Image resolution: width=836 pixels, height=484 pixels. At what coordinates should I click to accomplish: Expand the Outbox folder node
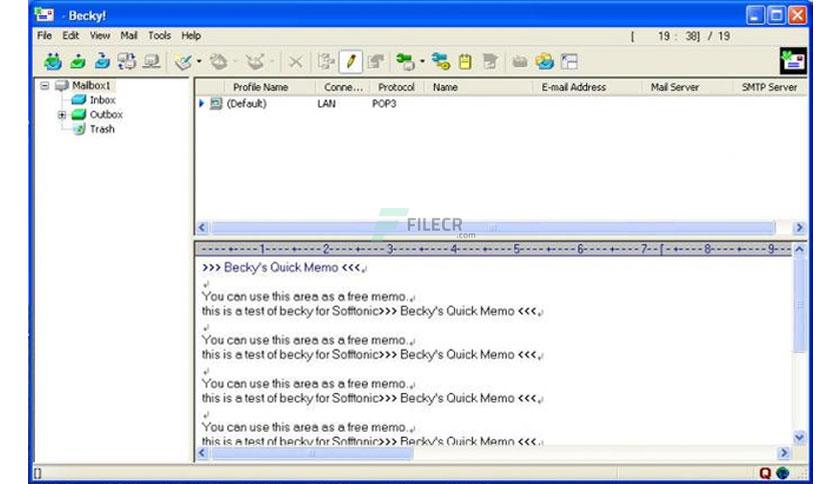(62, 115)
